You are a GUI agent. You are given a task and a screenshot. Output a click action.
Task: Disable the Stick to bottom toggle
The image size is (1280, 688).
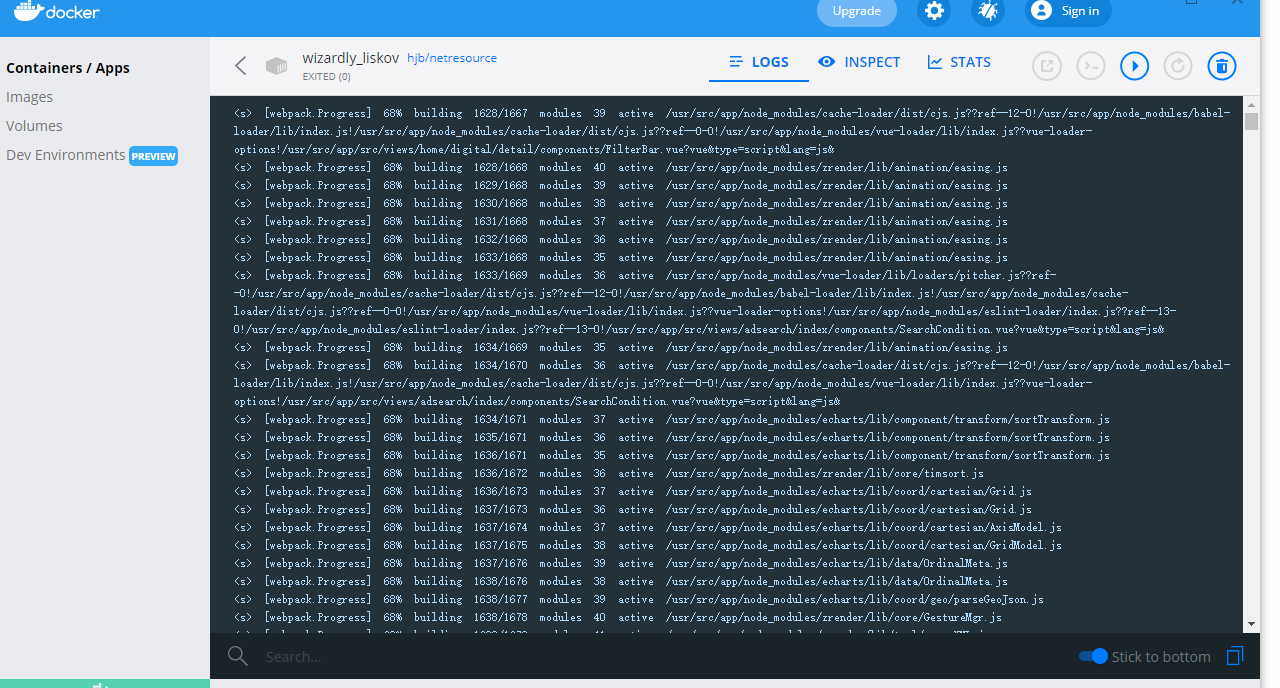point(1093,656)
